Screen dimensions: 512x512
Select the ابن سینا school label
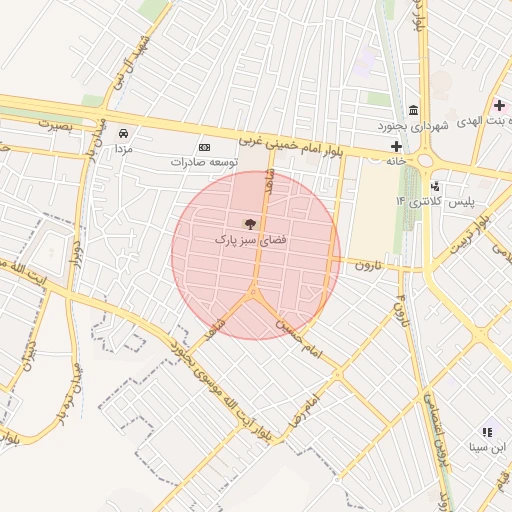(488, 447)
